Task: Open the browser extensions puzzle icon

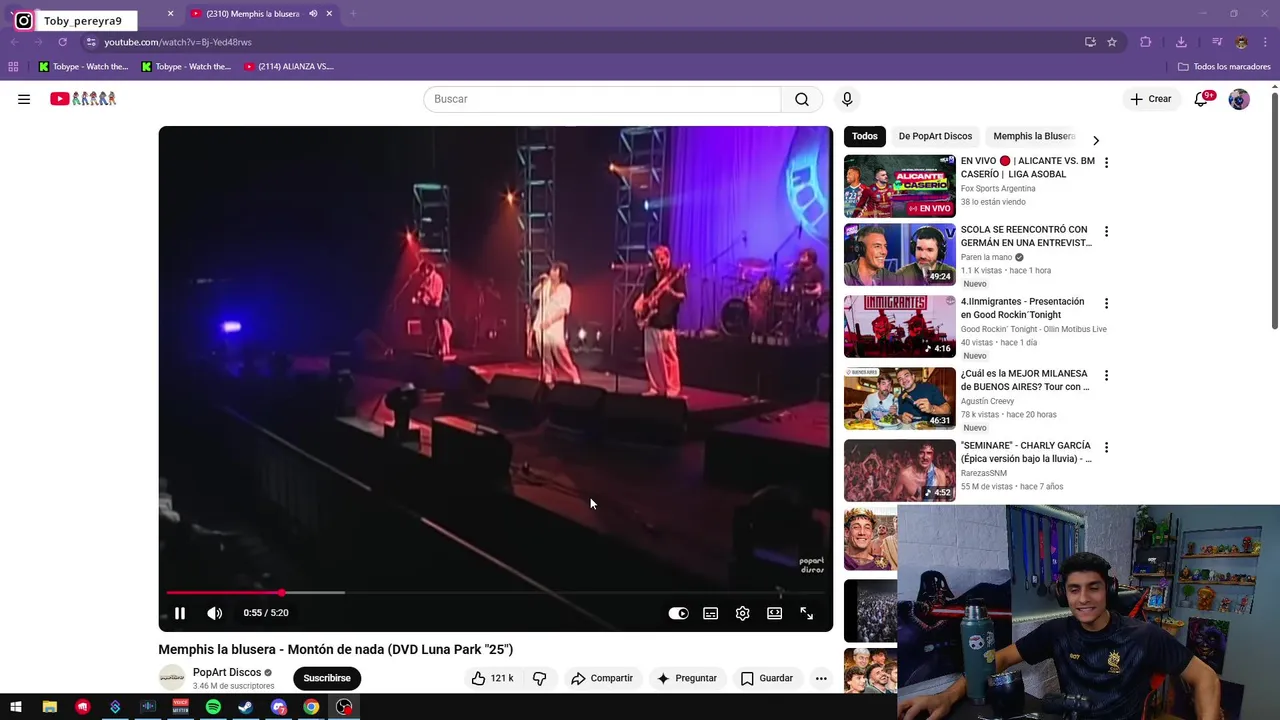Action: (x=1146, y=42)
